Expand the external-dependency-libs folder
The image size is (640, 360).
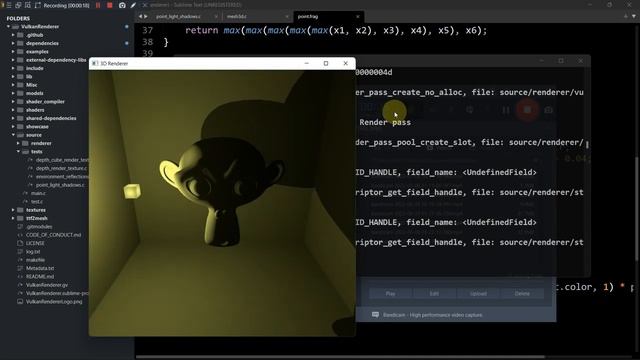tap(13, 60)
